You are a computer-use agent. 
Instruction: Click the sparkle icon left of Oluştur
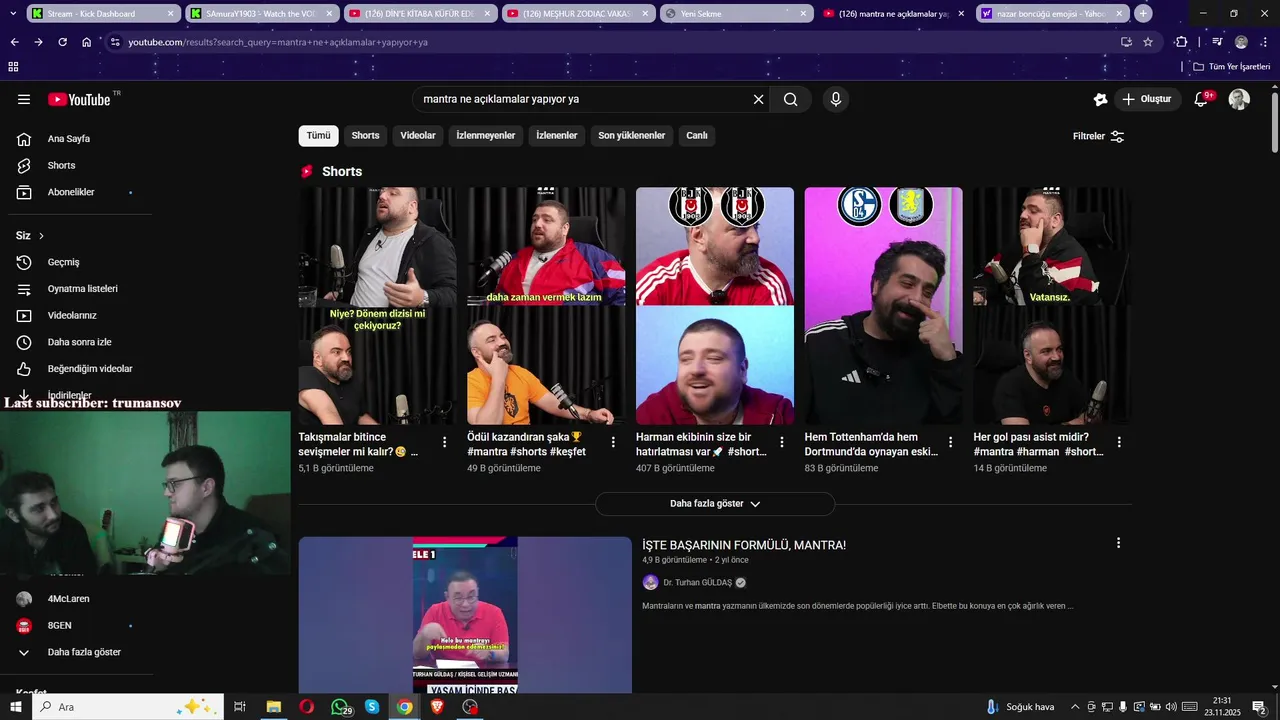point(1100,99)
